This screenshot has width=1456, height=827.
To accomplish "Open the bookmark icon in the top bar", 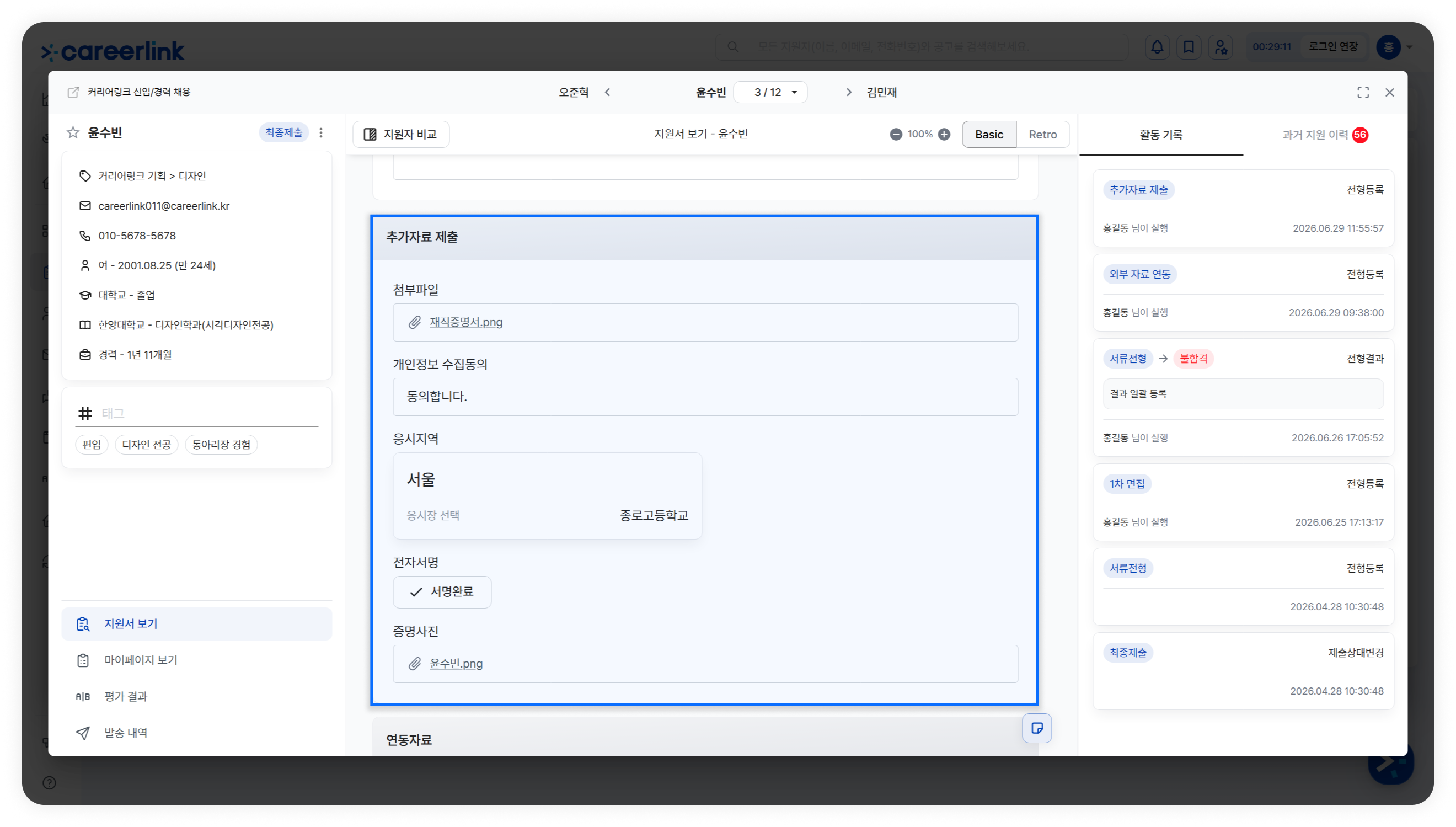I will pos(1189,46).
